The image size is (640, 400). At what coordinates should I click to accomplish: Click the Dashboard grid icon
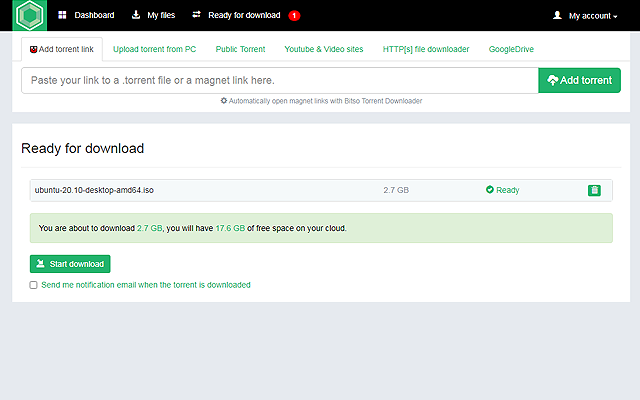[x=62, y=16]
